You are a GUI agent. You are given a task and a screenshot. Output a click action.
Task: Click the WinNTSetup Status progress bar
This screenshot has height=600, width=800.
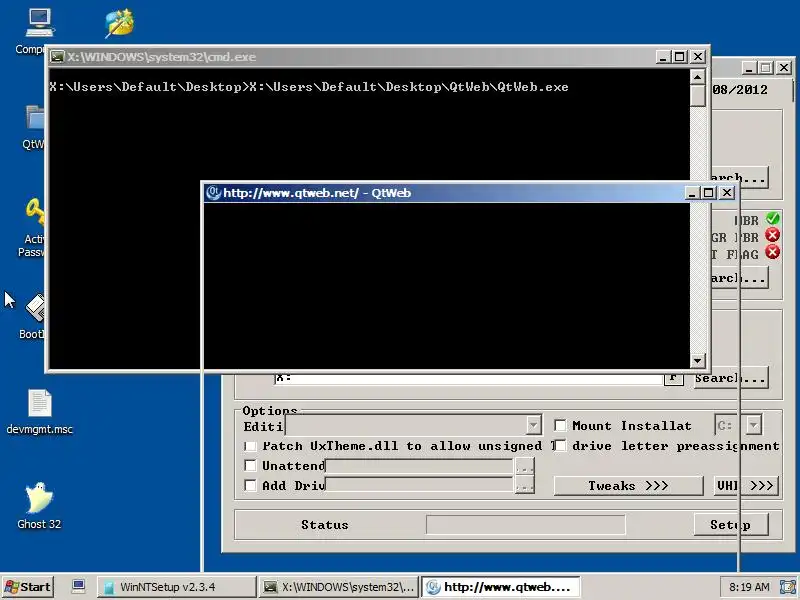coord(526,524)
